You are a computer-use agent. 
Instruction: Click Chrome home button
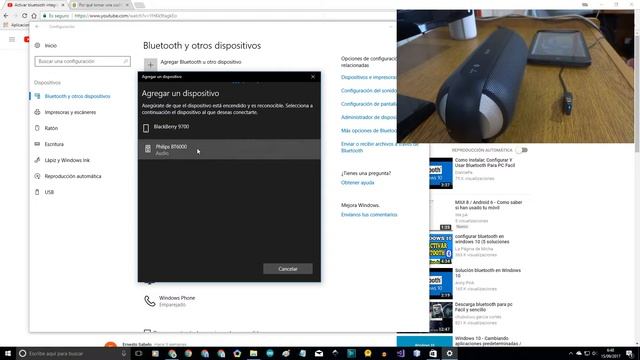(34, 16)
